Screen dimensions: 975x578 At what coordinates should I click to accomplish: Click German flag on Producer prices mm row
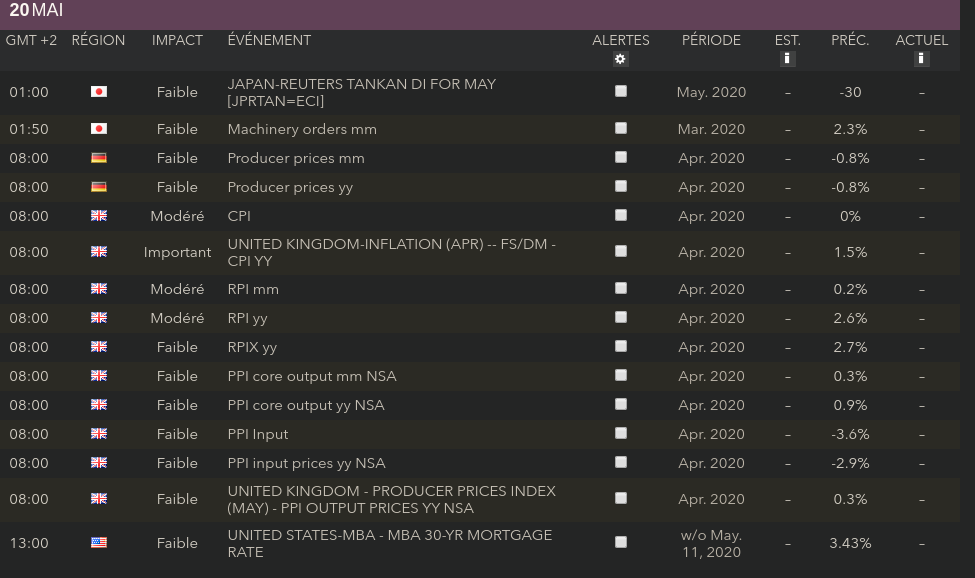98,158
